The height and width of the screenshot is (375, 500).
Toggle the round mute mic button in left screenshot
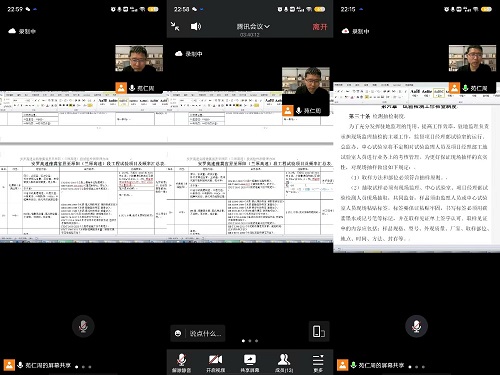pyautogui.click(x=83, y=326)
